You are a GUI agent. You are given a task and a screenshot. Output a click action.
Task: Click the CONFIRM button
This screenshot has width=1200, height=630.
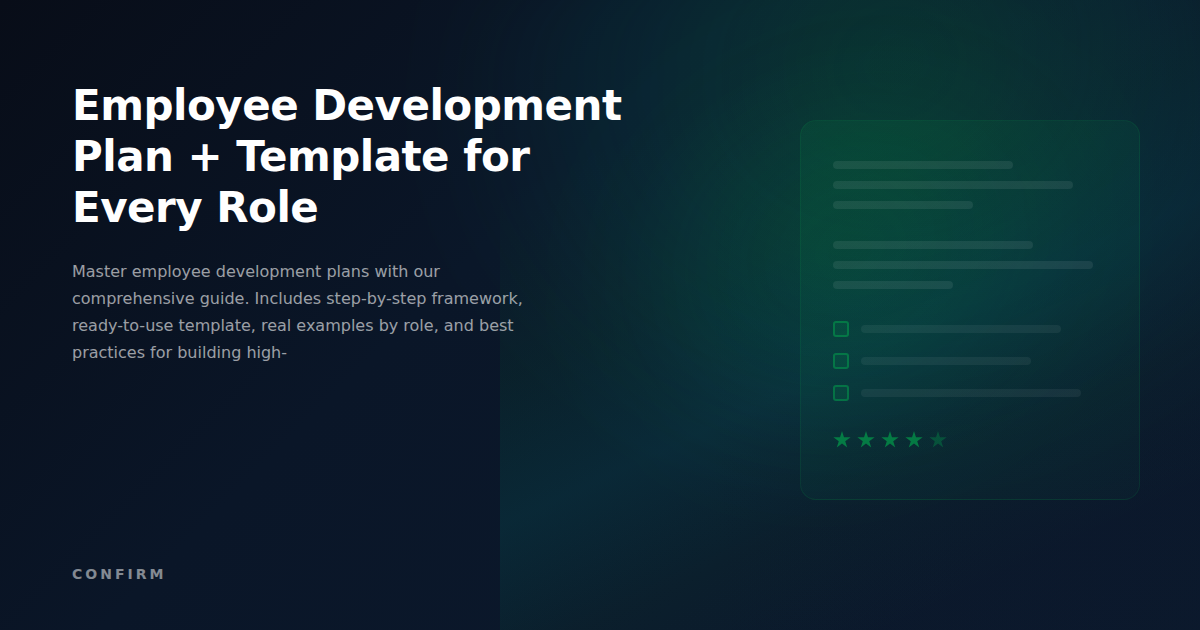[118, 574]
